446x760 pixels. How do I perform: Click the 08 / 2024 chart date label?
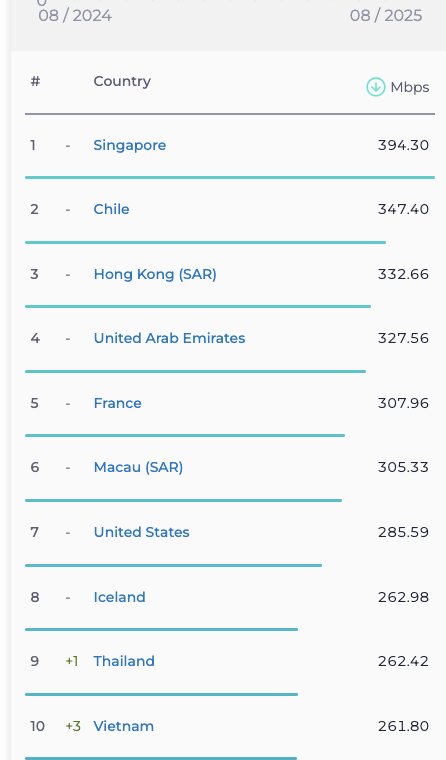click(75, 16)
